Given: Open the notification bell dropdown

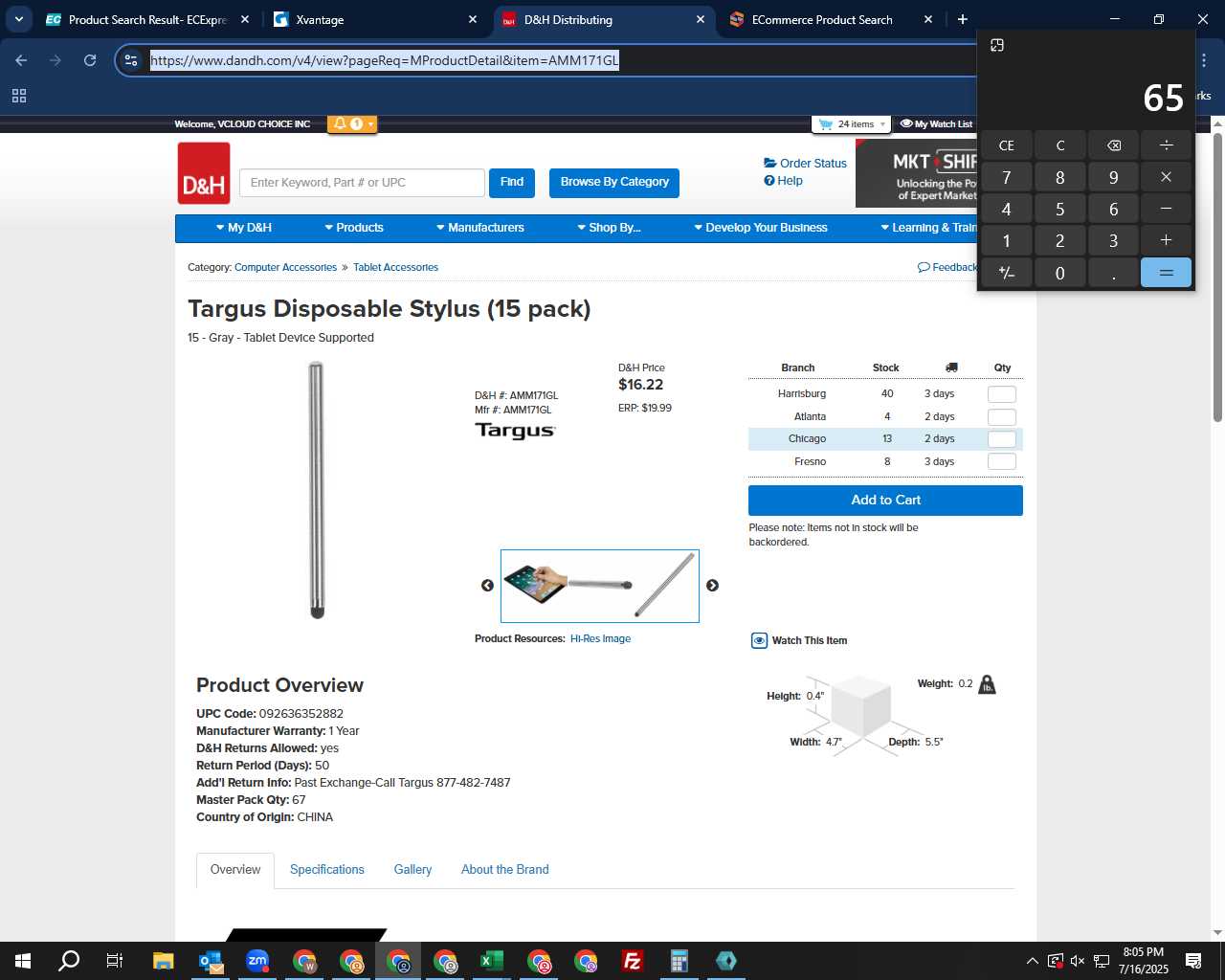Looking at the screenshot, I should [352, 123].
